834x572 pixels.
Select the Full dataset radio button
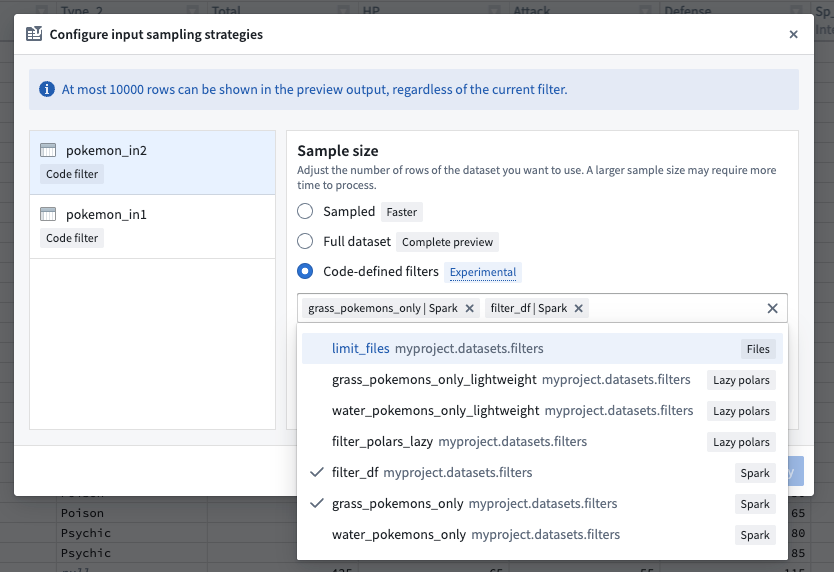point(305,241)
